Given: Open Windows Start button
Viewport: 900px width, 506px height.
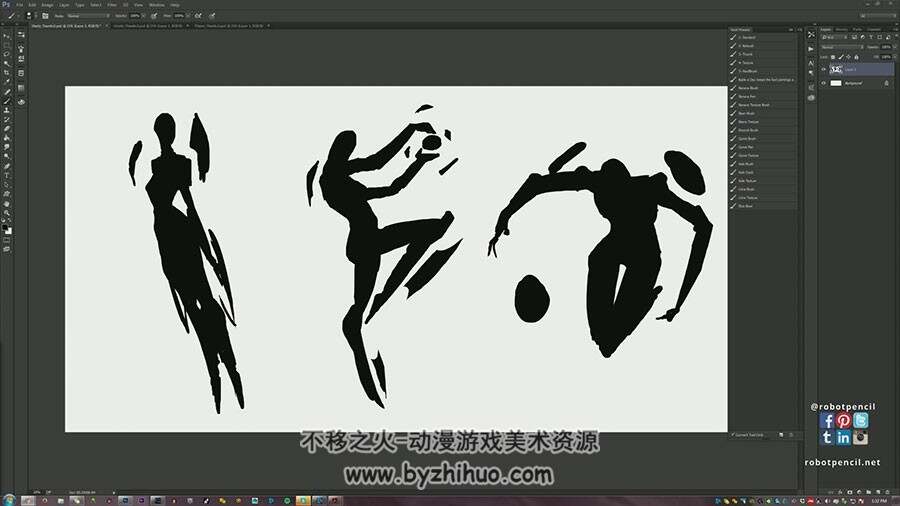Looking at the screenshot, I should 8,500.
